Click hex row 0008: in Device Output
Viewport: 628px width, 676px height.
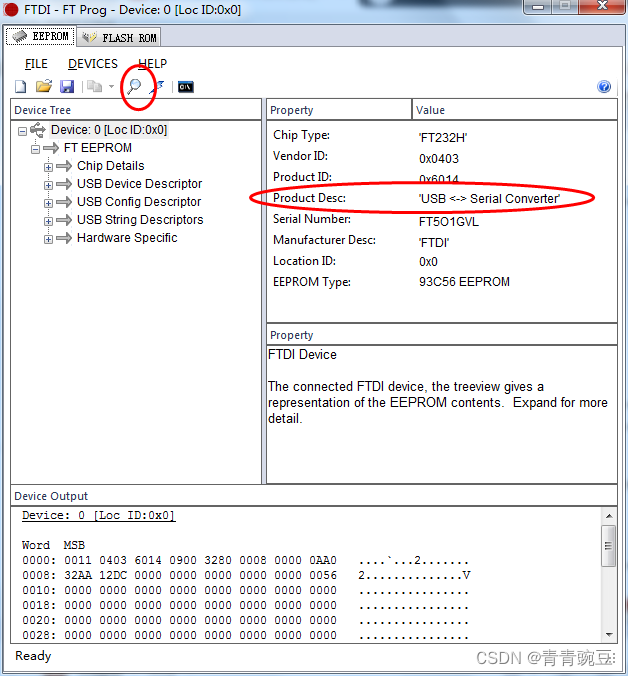(x=246, y=575)
